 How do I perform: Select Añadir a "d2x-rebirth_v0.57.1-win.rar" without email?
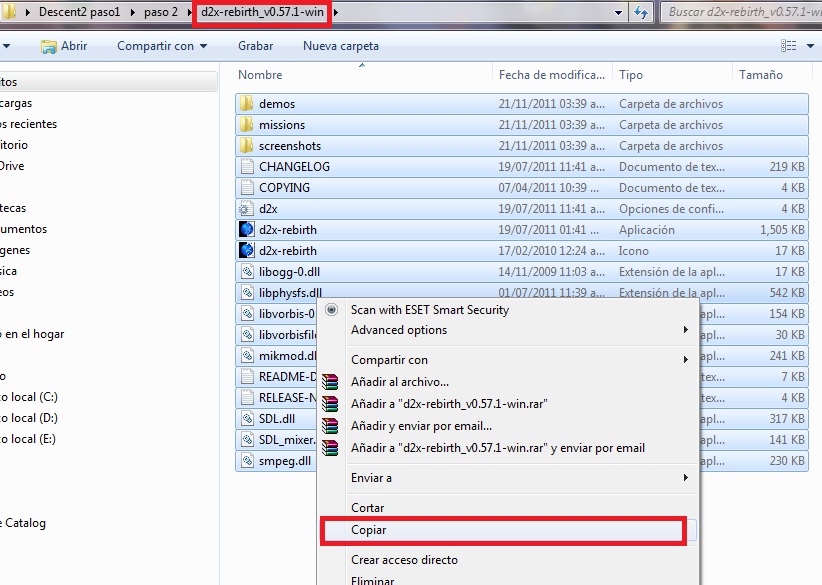point(449,404)
